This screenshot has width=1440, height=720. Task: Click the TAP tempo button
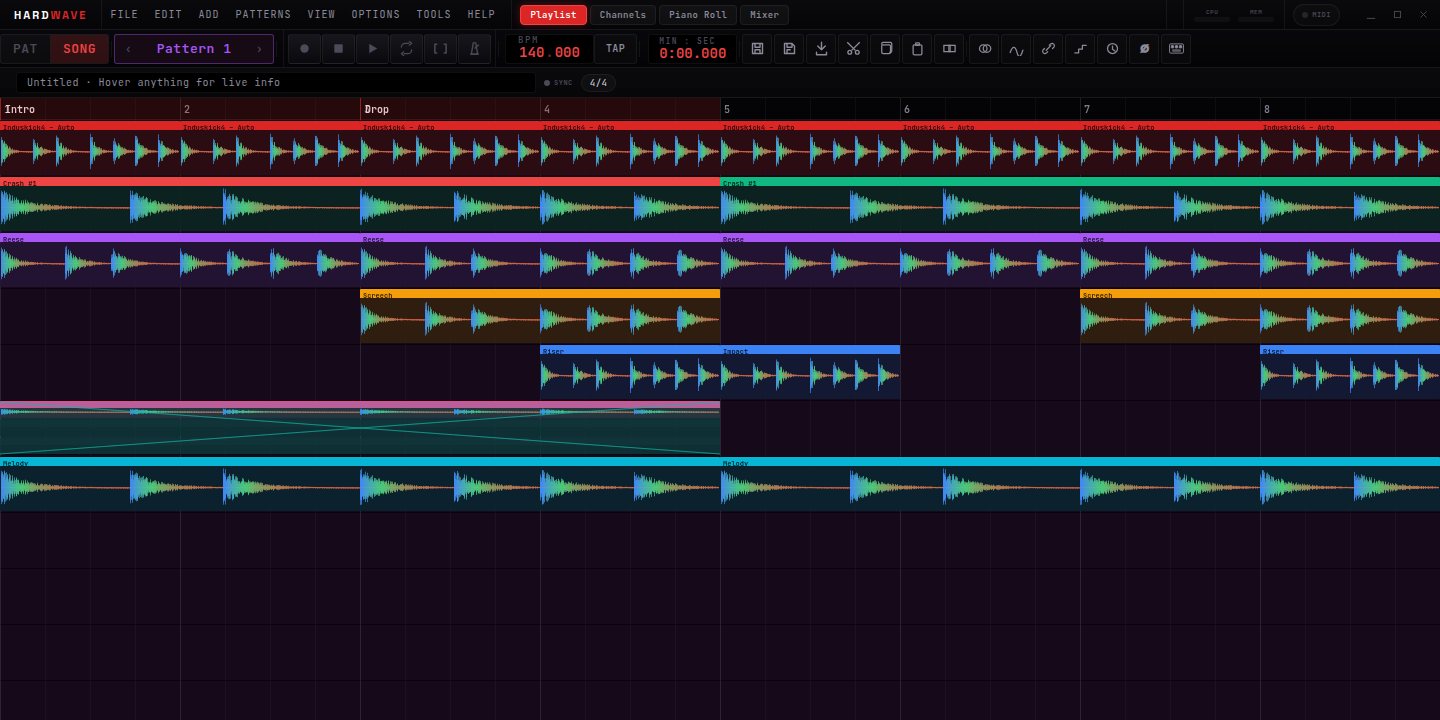coord(615,49)
